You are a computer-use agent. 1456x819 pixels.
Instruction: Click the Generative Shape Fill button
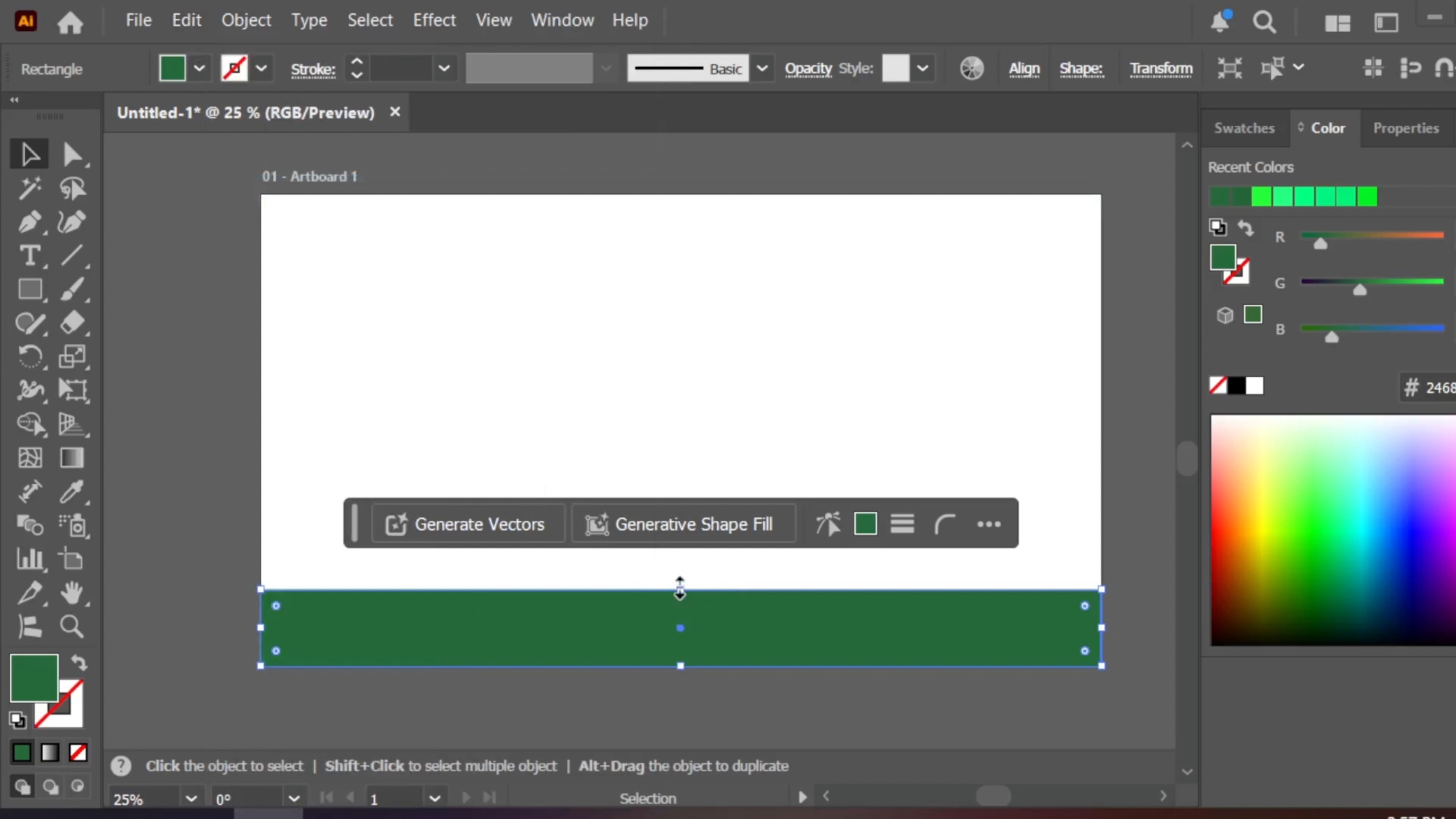click(x=682, y=524)
